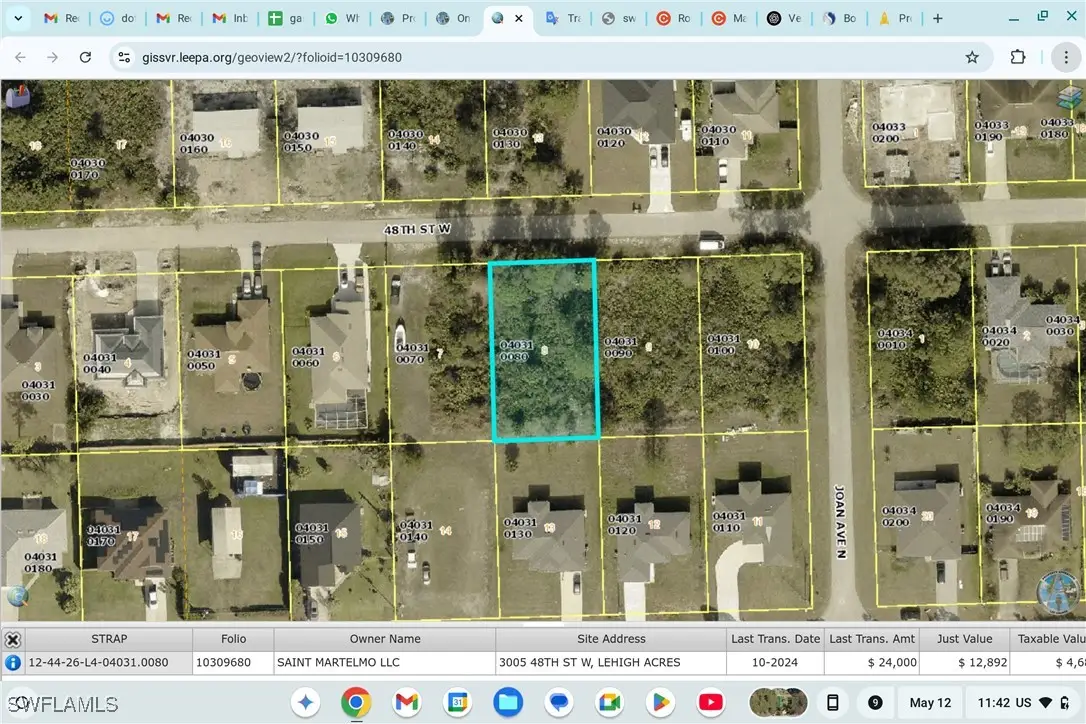1086x724 pixels.
Task: Click the compass rose control on the map
Action: [1059, 592]
